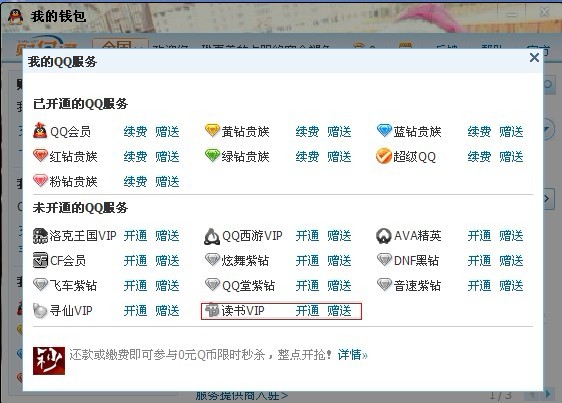
Task: Go to next page arrow in 我的钱包 window
Action: click(548, 394)
